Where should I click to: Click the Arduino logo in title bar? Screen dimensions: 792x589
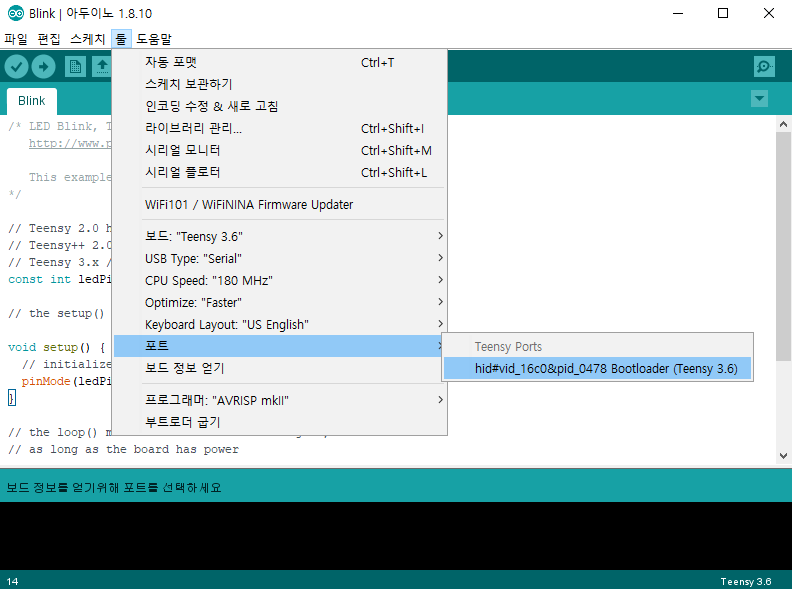click(16, 13)
